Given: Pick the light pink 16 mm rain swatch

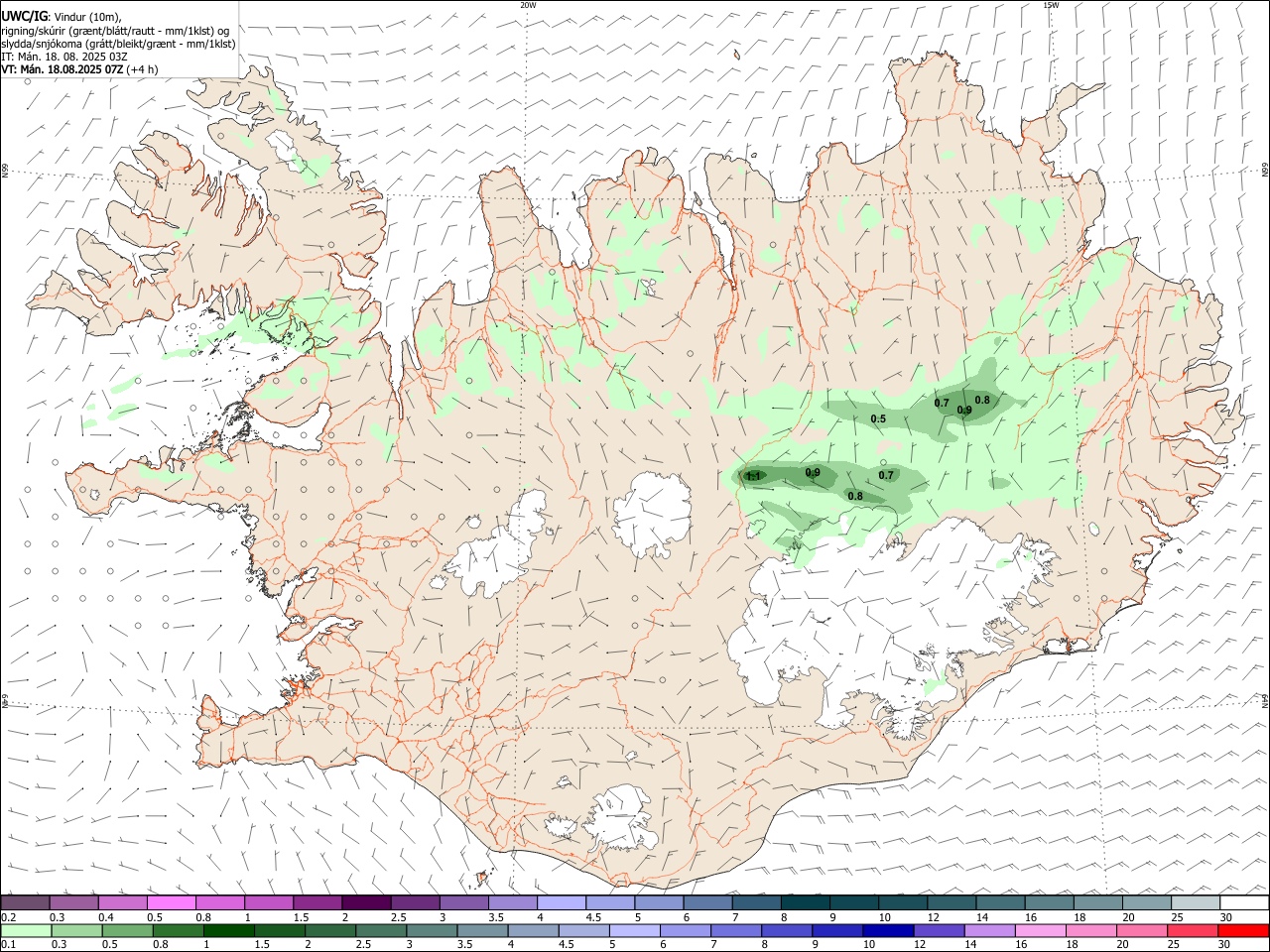Looking at the screenshot, I should coord(1040,931).
